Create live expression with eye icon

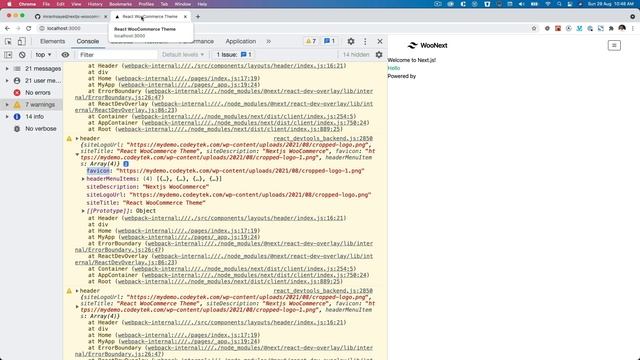[65, 55]
